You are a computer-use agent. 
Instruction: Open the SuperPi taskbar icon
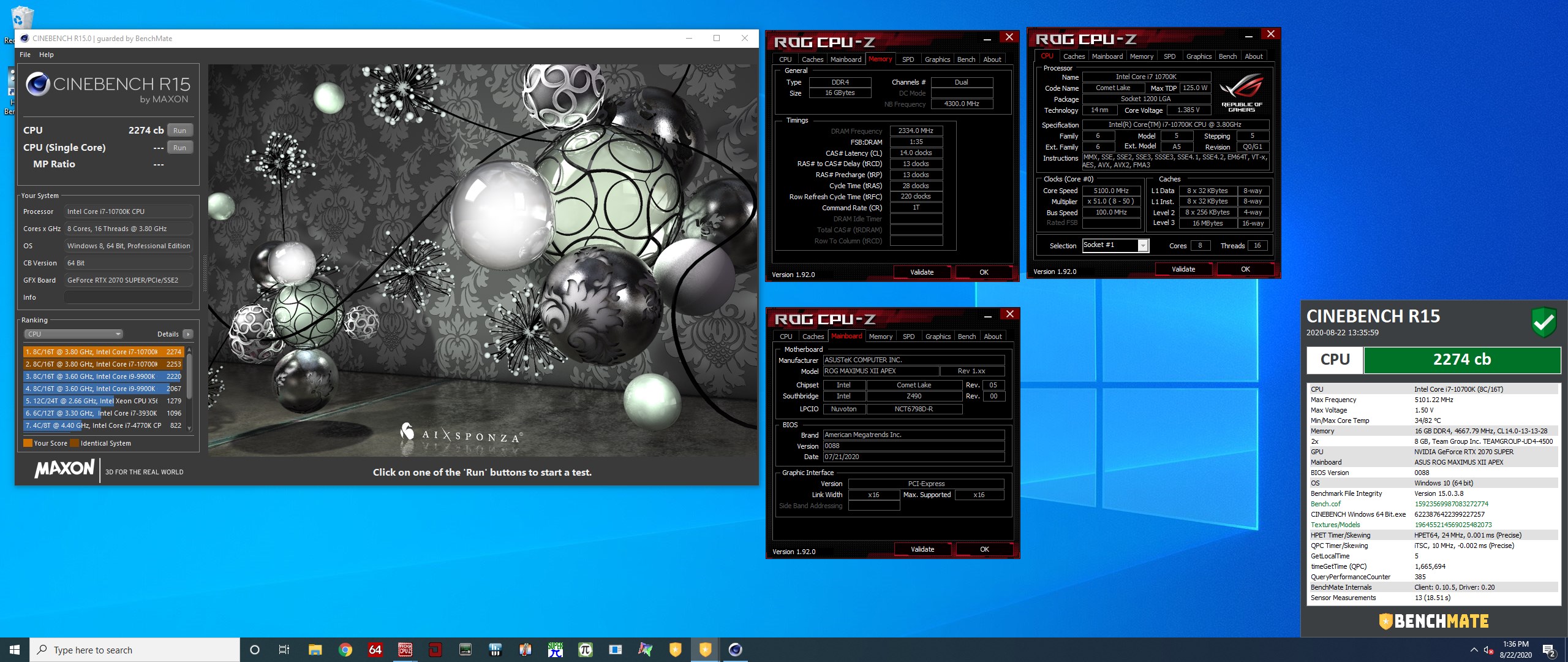point(555,650)
